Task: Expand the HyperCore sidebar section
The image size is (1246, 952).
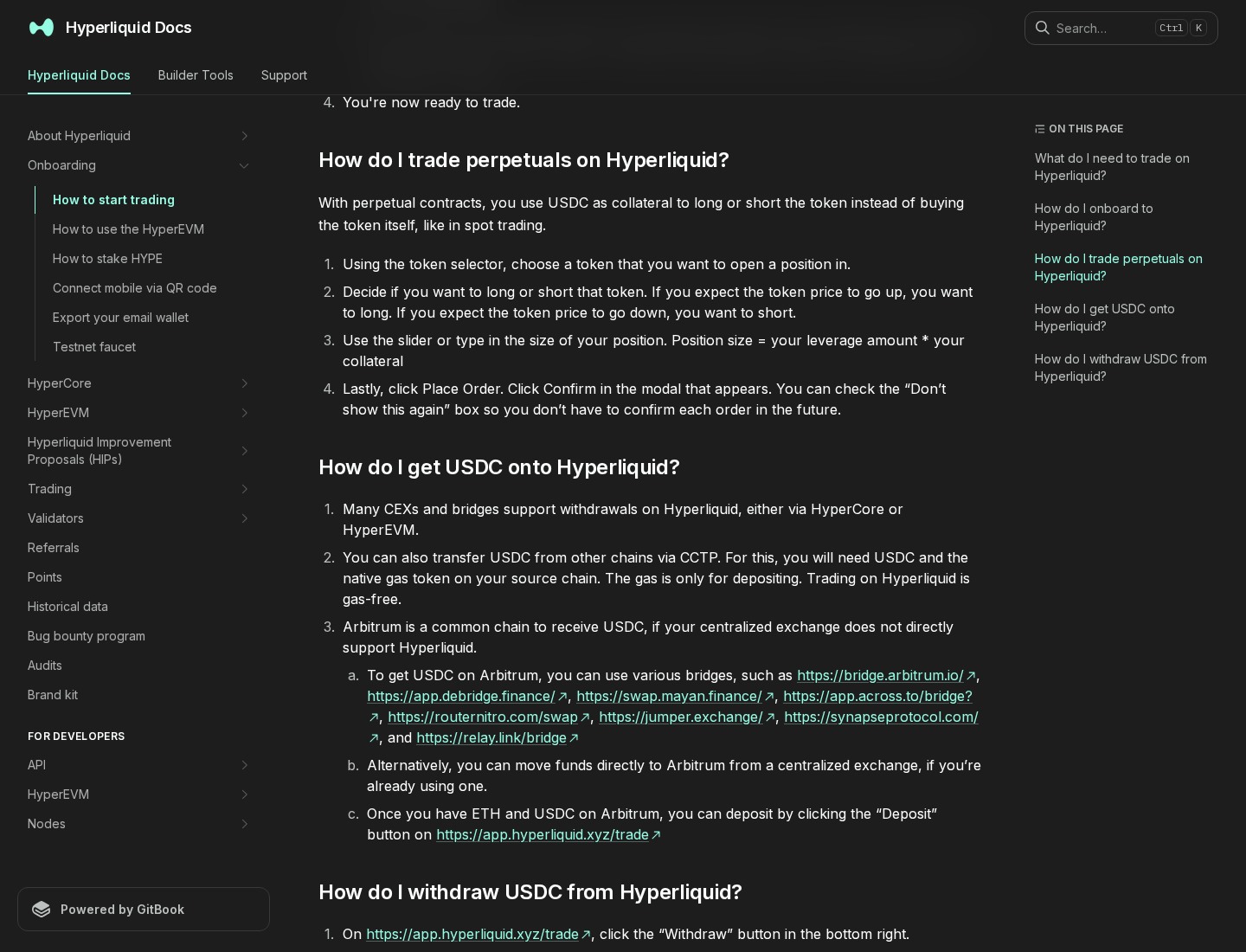Action: pyautogui.click(x=244, y=383)
